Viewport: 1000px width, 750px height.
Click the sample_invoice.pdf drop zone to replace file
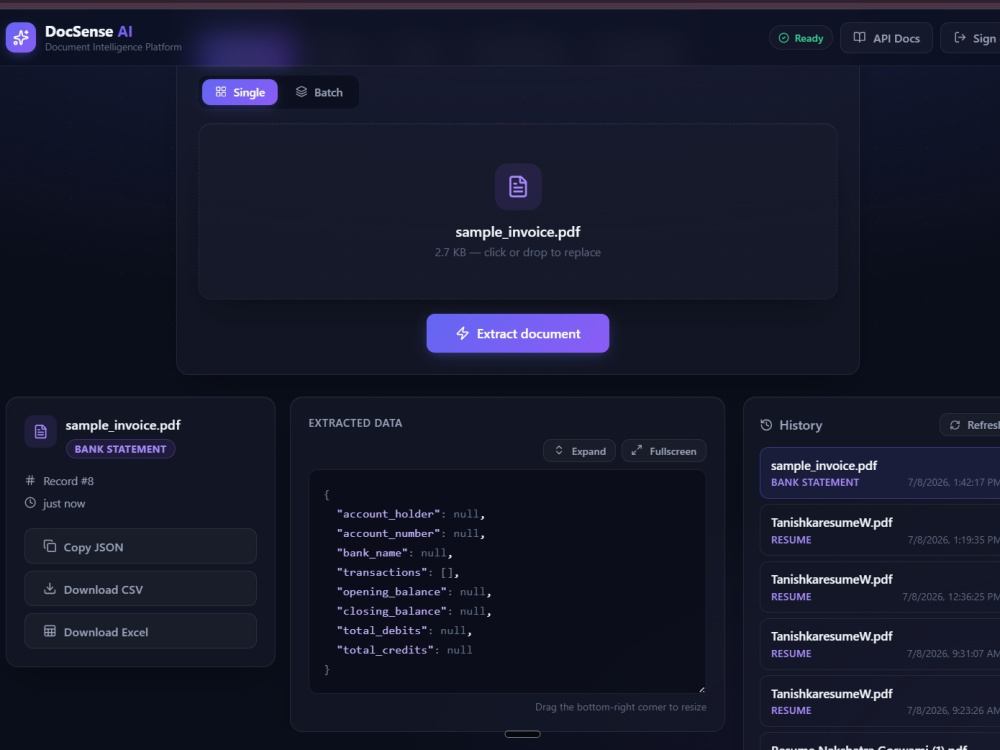pos(517,212)
